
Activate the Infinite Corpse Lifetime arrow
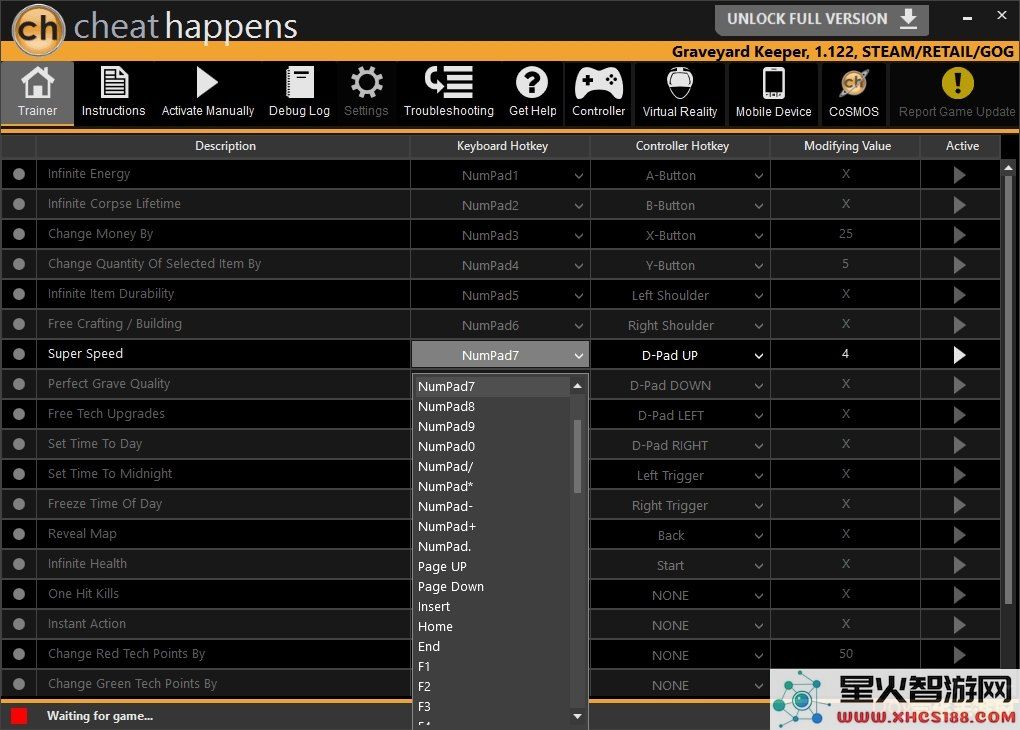[x=960, y=205]
